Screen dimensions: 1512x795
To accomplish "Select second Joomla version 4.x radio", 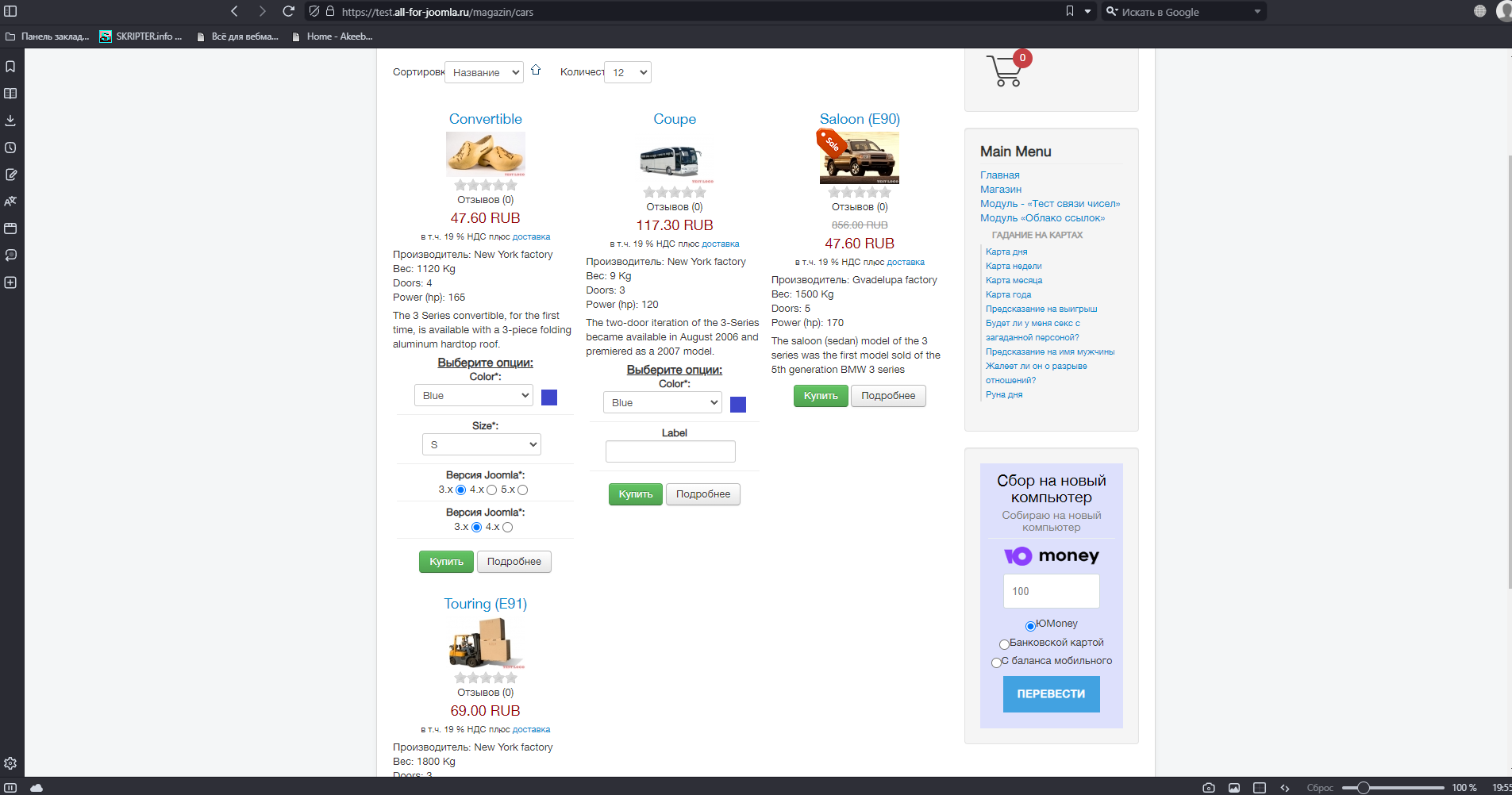I will click(508, 528).
